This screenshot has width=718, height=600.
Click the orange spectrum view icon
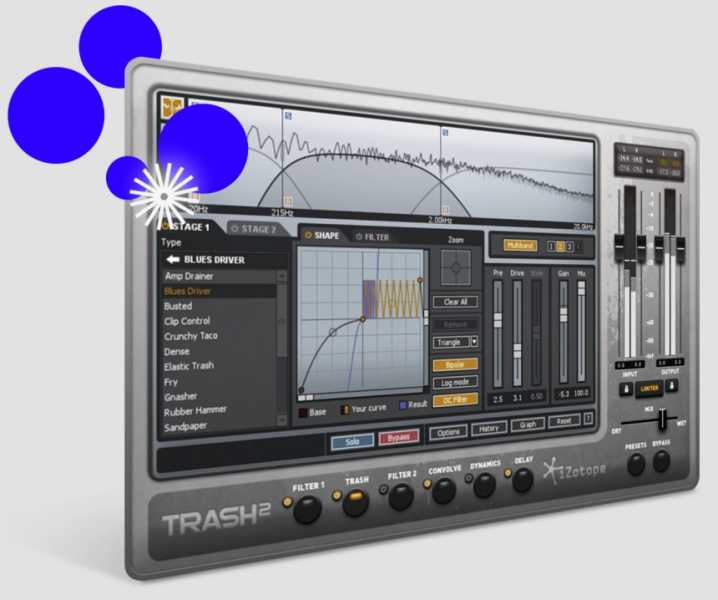coord(172,109)
